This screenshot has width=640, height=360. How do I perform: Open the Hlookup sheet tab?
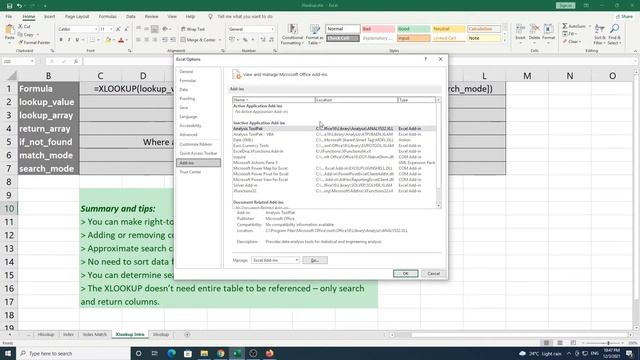pyautogui.click(x=46, y=335)
